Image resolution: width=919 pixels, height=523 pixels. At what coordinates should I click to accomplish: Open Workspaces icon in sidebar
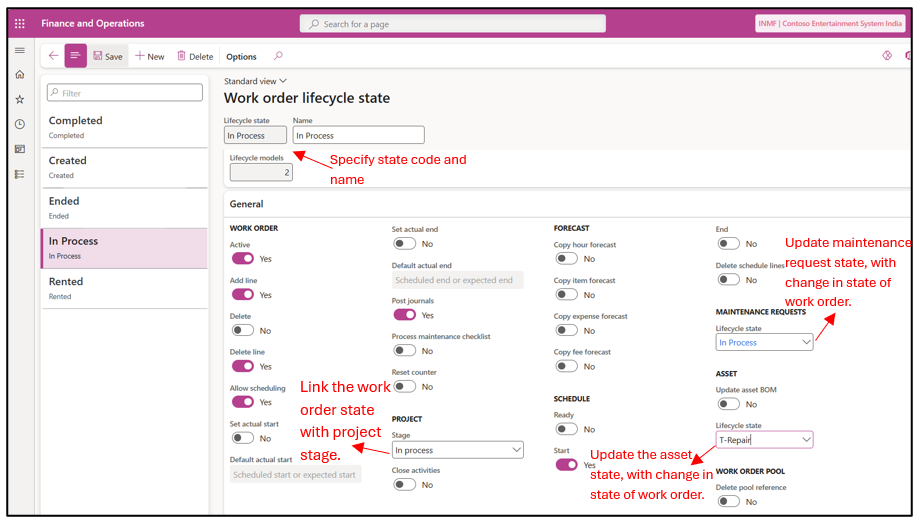tap(19, 149)
